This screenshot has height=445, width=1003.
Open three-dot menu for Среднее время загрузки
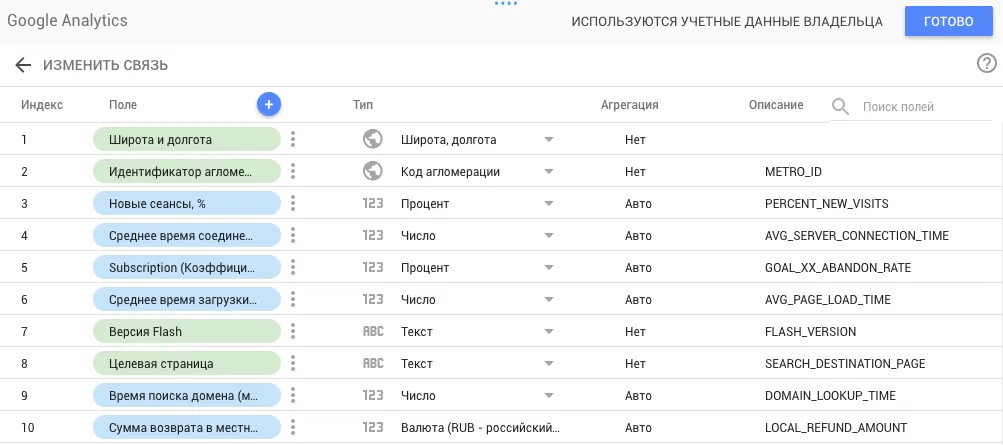(293, 299)
